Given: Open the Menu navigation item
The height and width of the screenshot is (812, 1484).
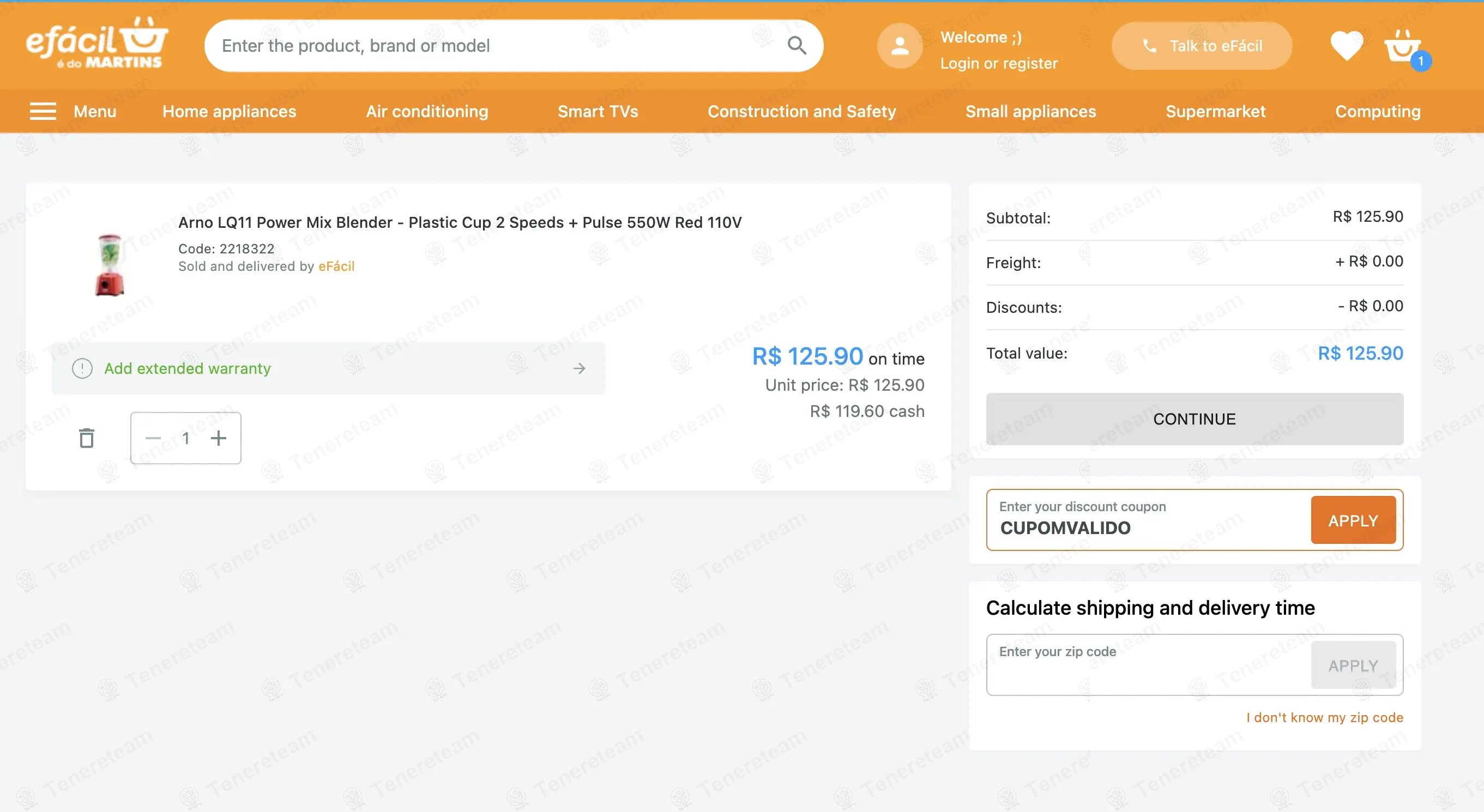Looking at the screenshot, I should point(95,111).
